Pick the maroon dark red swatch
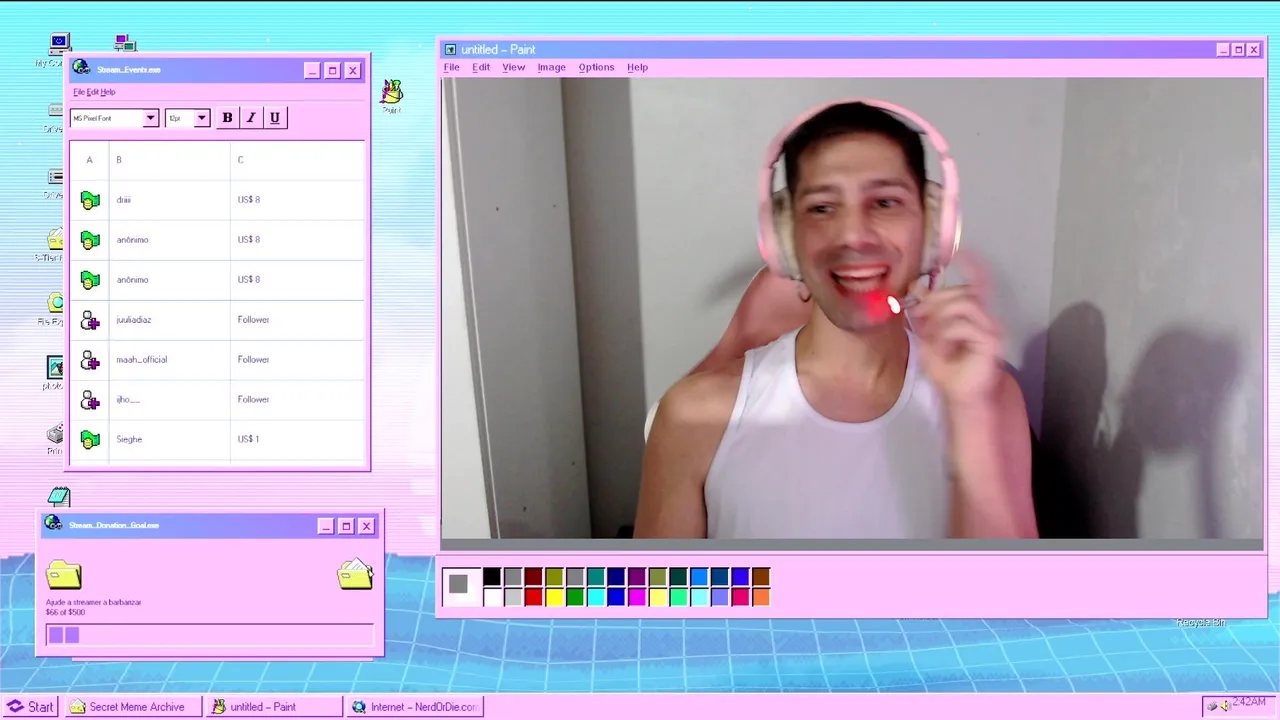The height and width of the screenshot is (720, 1280). click(x=533, y=577)
